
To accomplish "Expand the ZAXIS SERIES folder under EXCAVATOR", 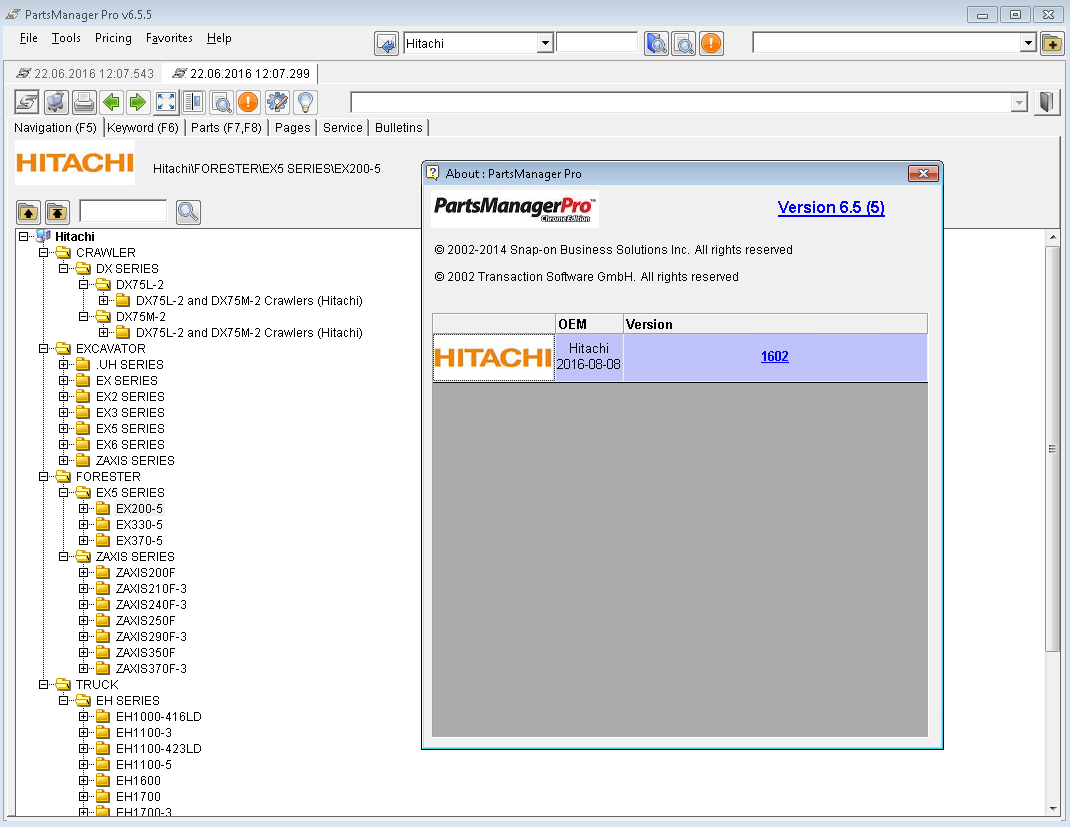I will pos(65,461).
